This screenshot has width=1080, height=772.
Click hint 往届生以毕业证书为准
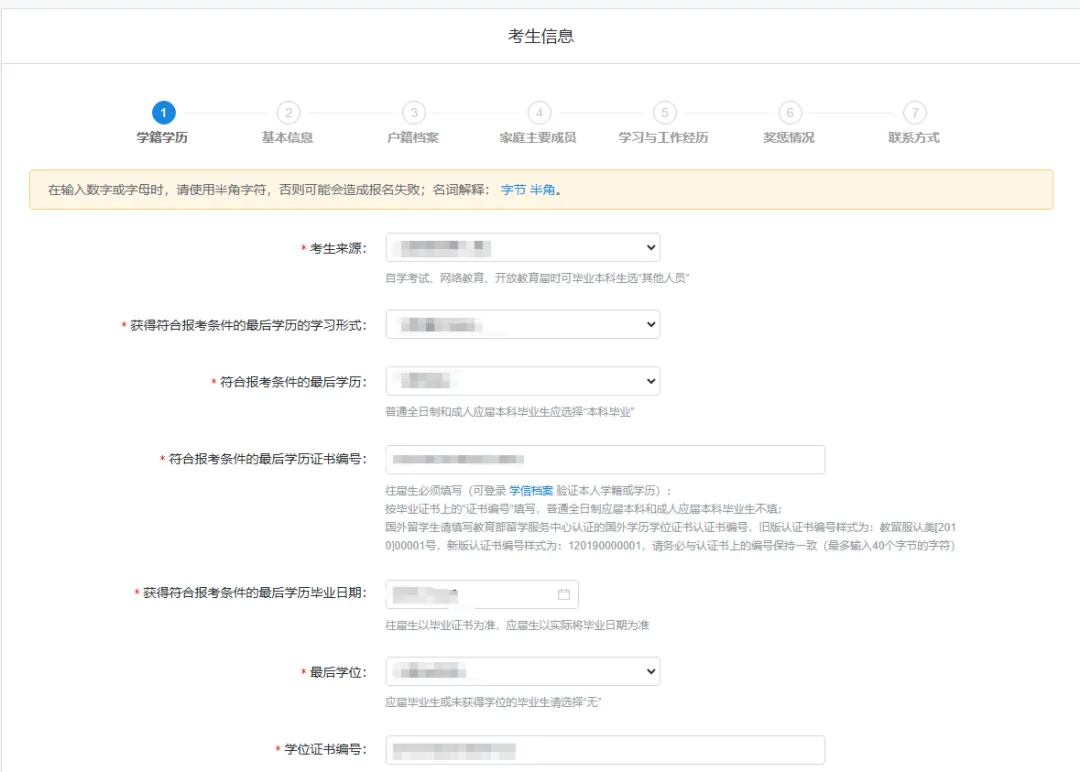(517, 625)
